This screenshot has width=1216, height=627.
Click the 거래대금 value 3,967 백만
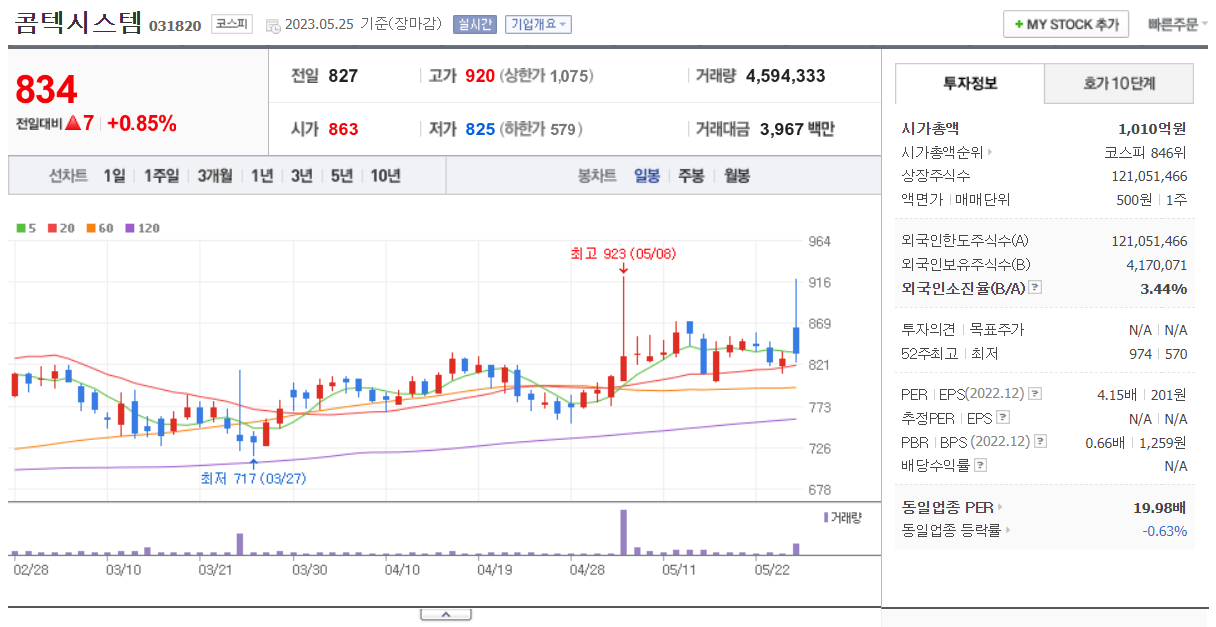(797, 129)
